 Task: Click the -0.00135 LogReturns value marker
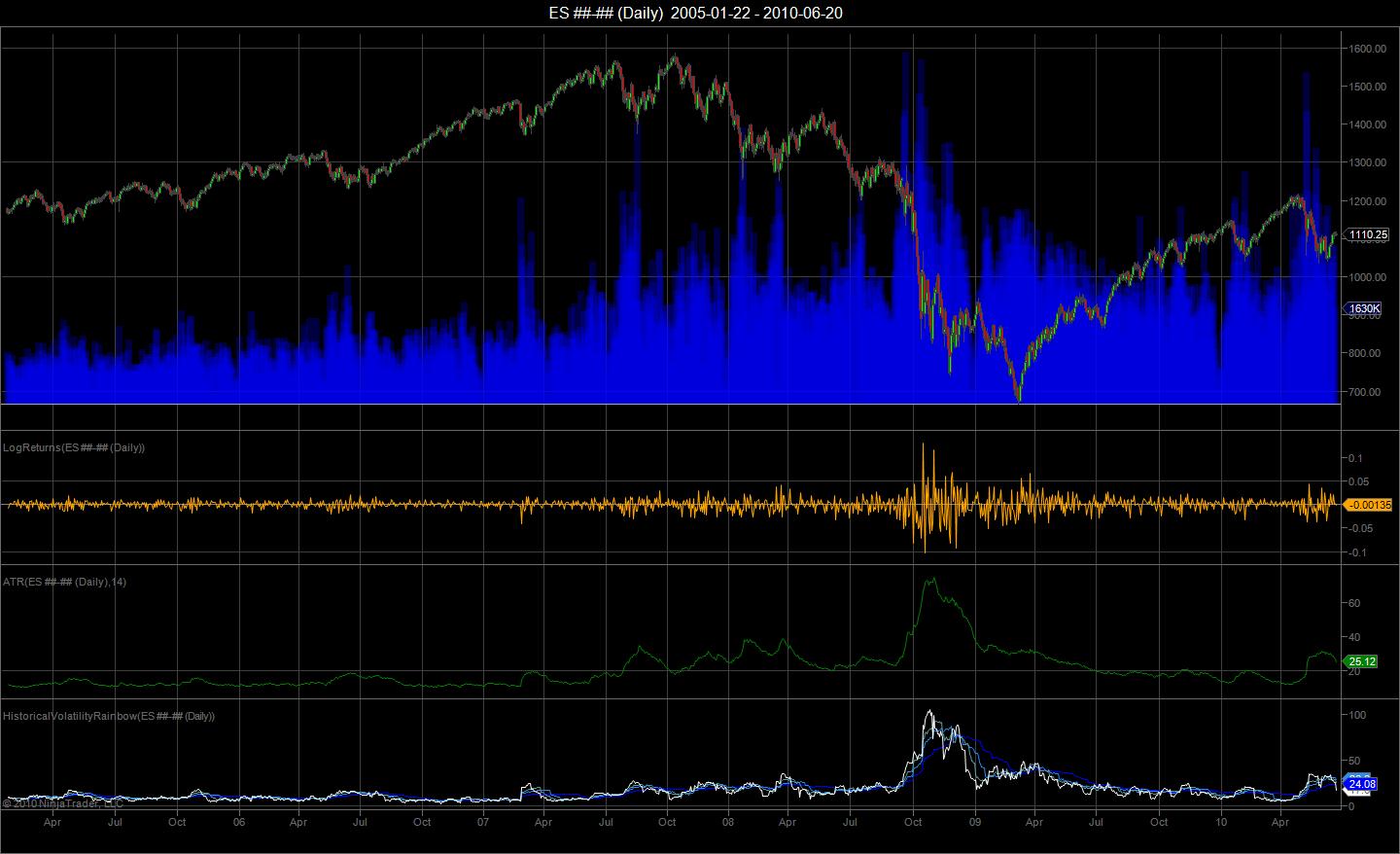pyautogui.click(x=1370, y=505)
